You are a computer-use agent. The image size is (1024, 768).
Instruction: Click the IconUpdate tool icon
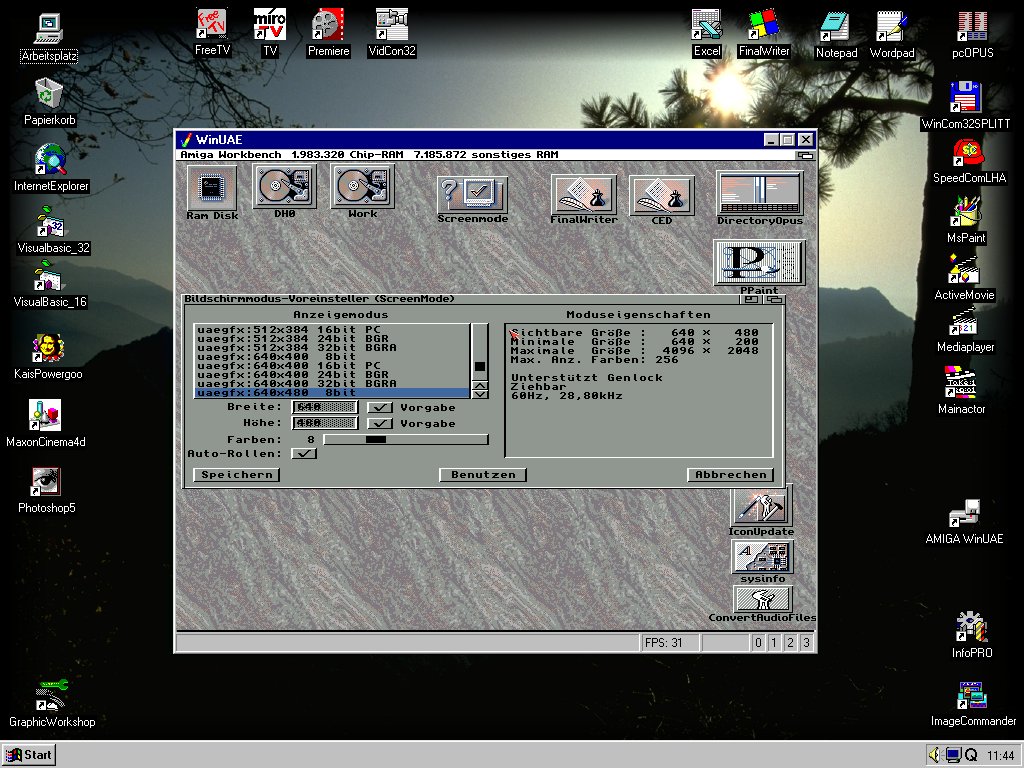coord(761,507)
